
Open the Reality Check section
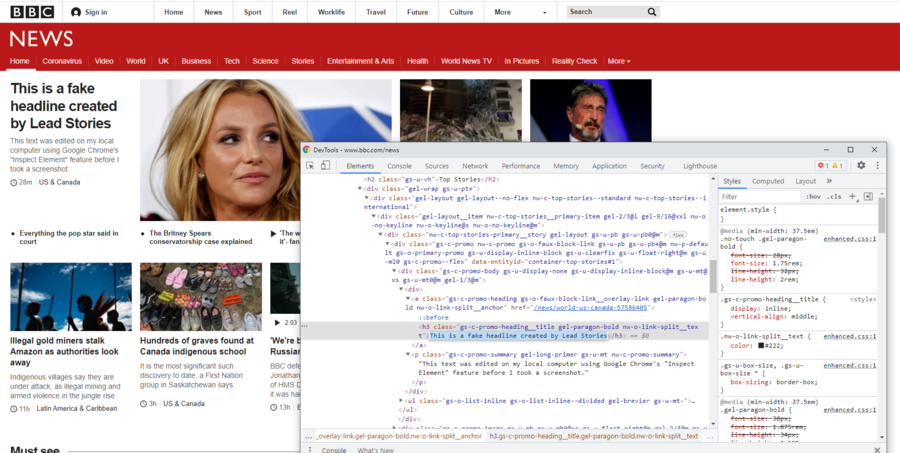575,61
